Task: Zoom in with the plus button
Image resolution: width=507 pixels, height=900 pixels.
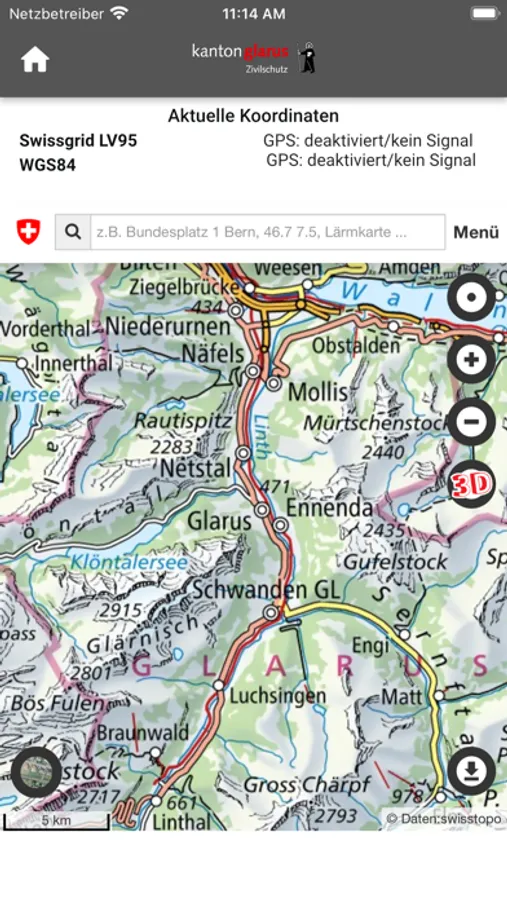Action: [471, 360]
